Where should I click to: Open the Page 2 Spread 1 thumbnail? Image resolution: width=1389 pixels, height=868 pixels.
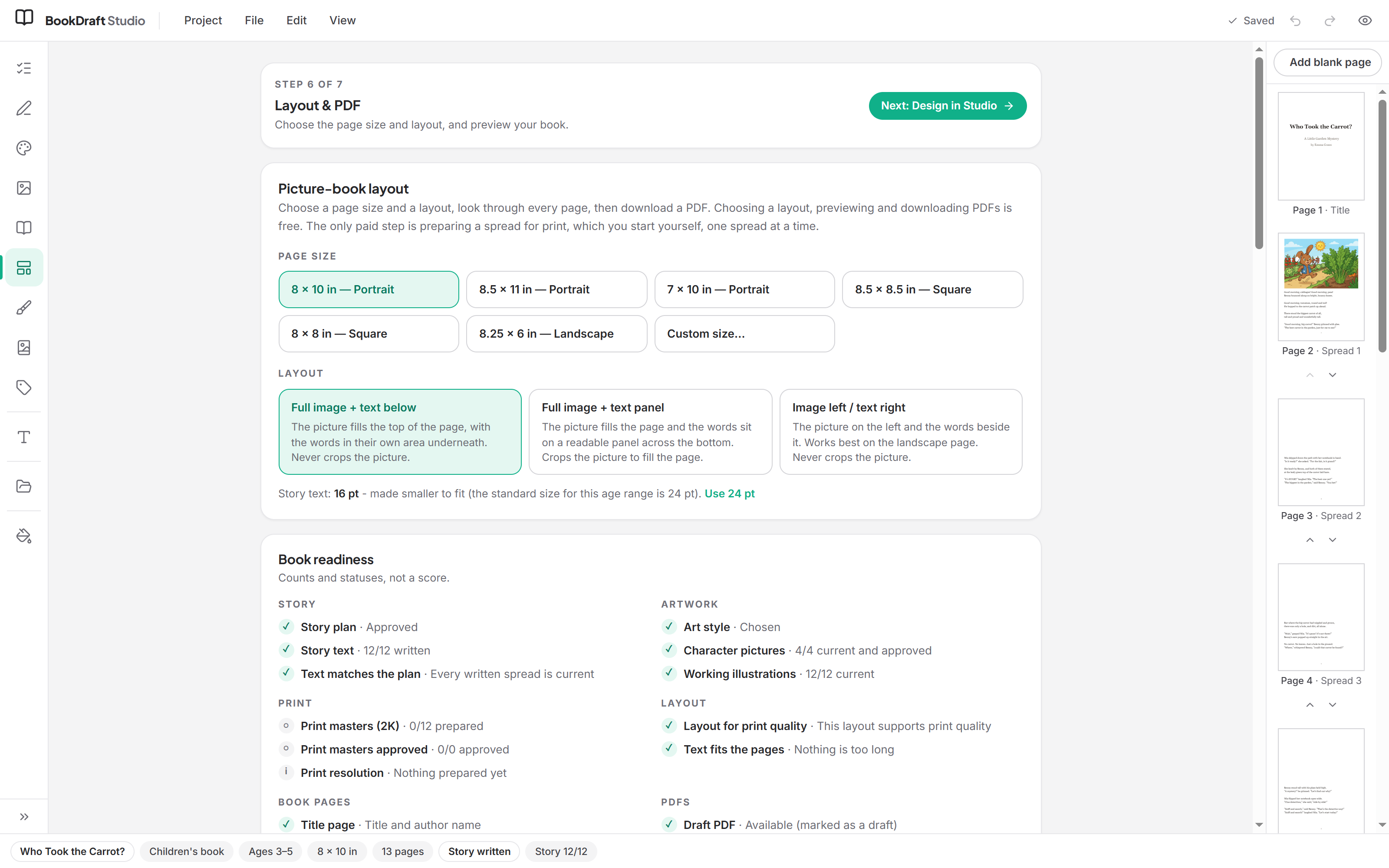tap(1321, 287)
